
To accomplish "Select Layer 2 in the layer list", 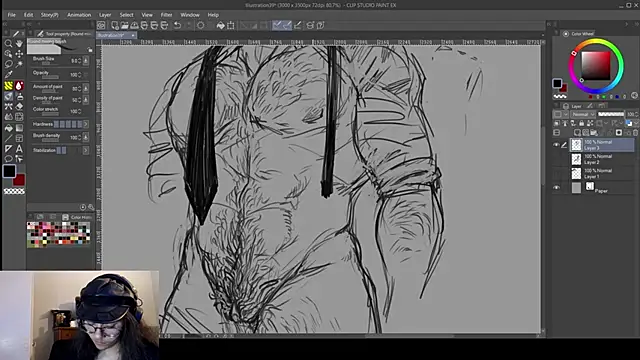I will 602,159.
